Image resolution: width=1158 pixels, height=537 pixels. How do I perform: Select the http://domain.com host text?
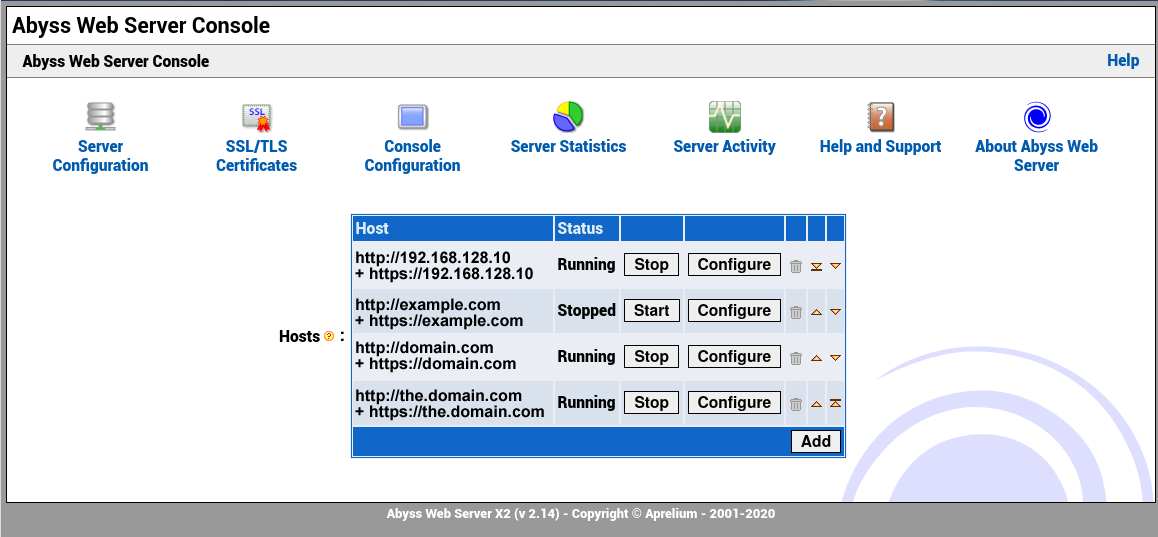pos(424,348)
